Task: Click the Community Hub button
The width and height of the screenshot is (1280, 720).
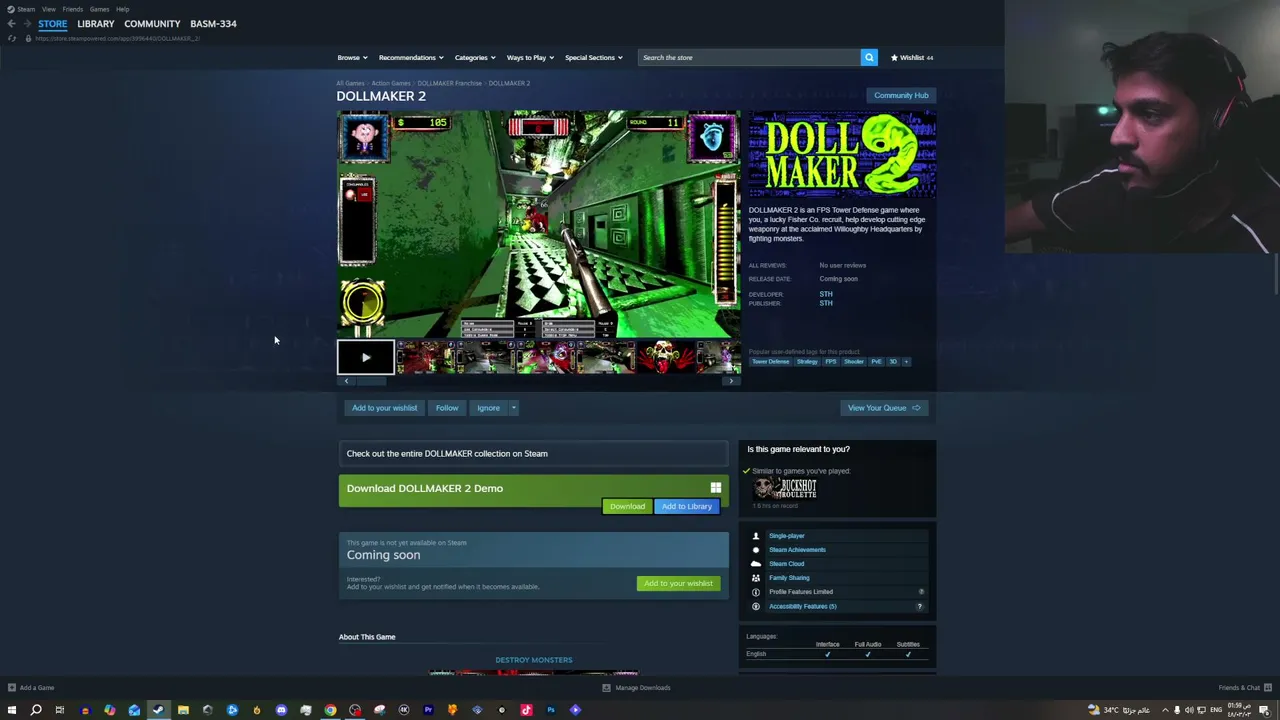Action: click(x=901, y=95)
